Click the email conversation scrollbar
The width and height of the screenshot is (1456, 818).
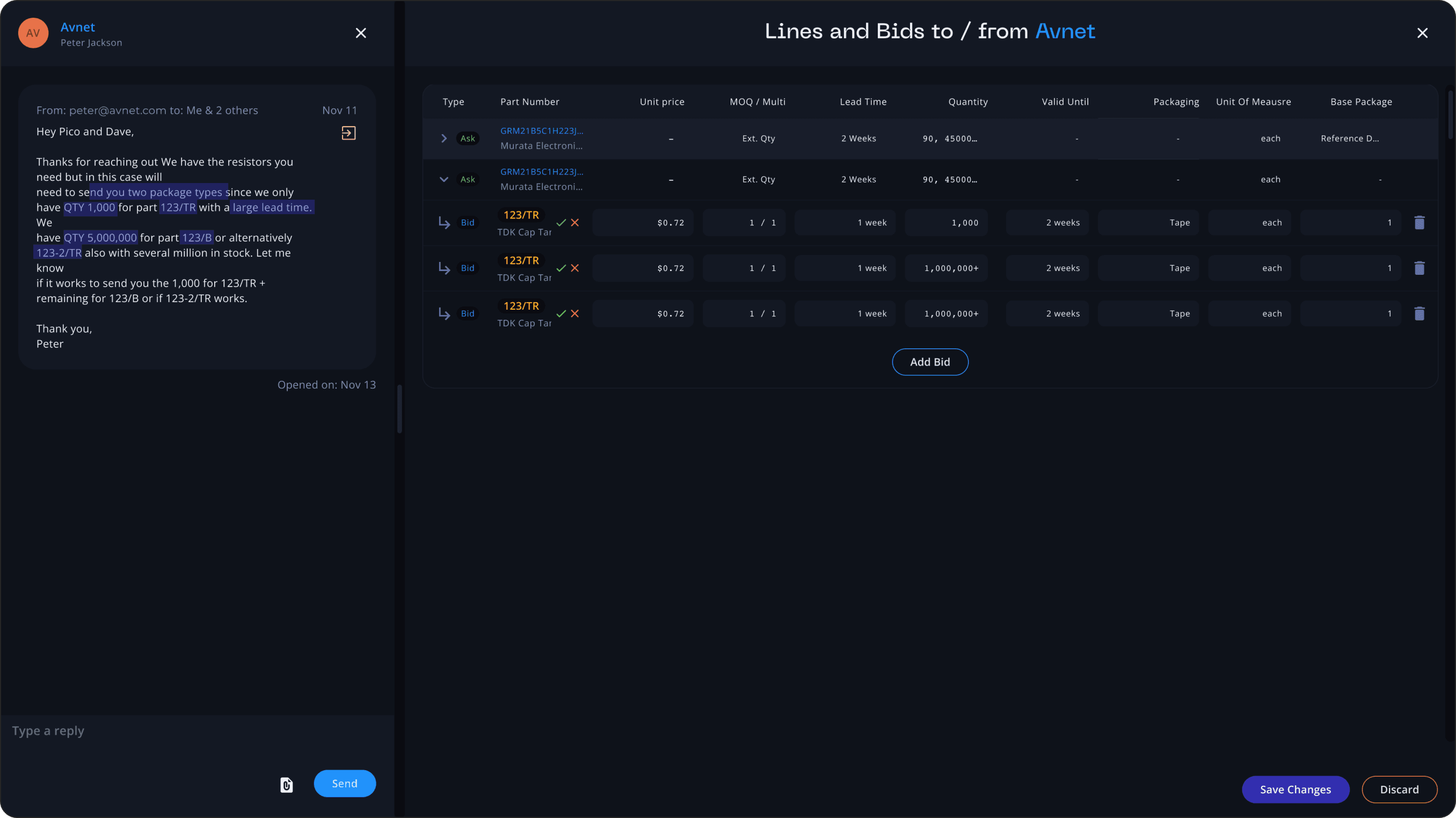click(x=399, y=409)
